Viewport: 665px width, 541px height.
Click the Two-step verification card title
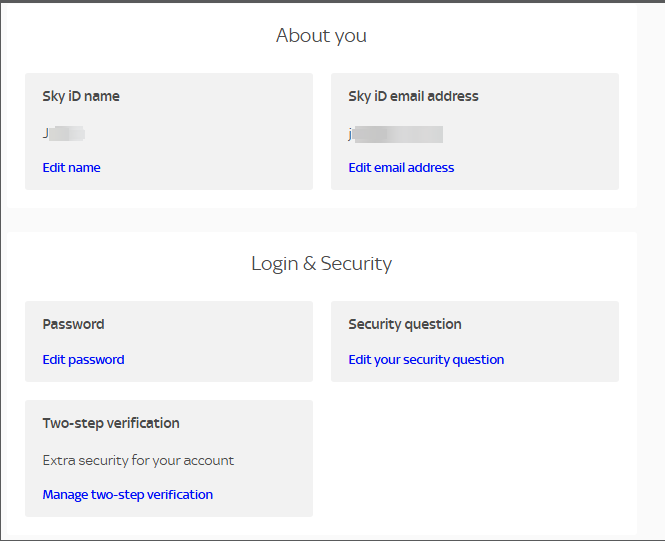point(111,424)
